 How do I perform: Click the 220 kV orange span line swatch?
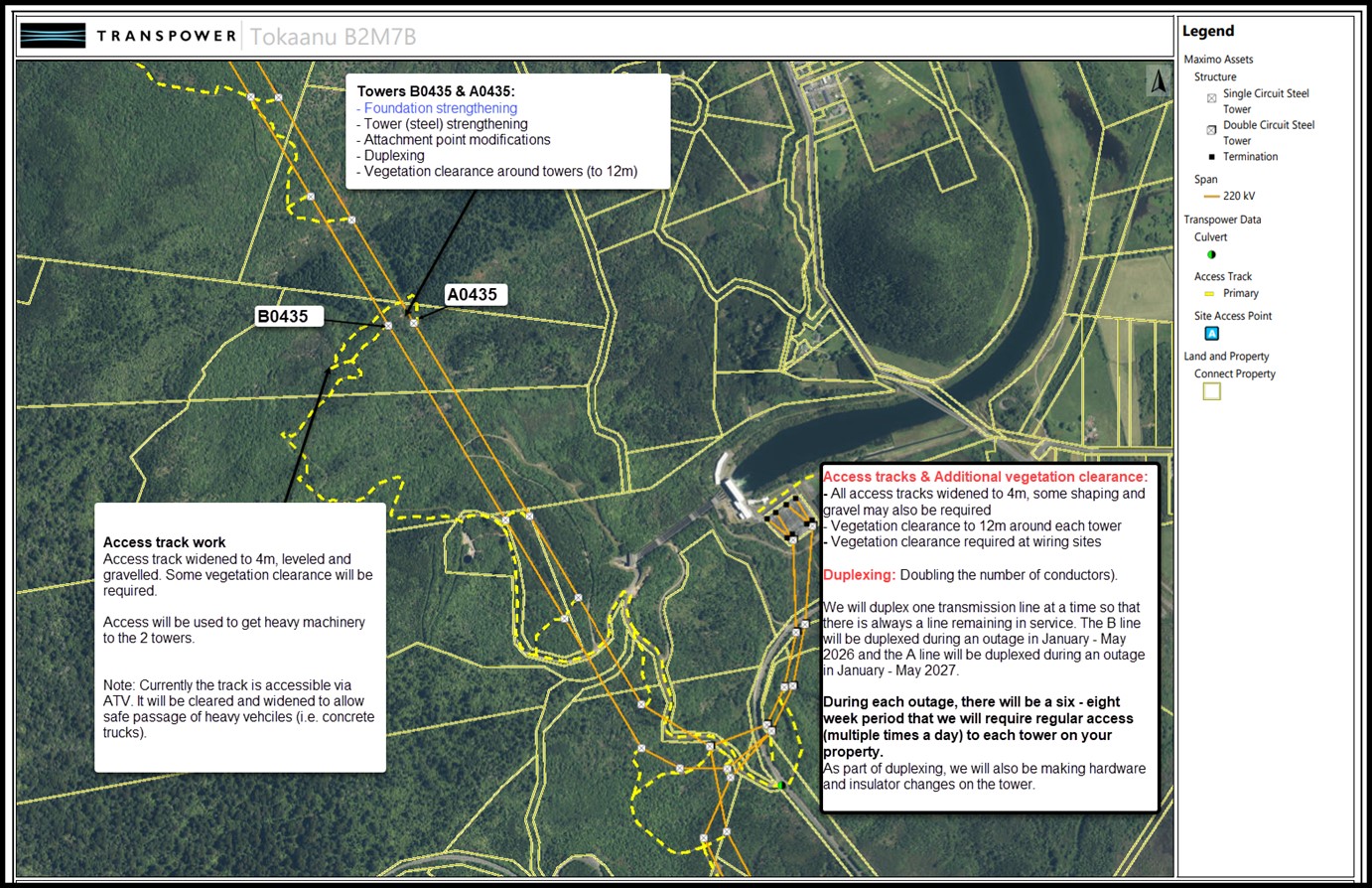click(x=1211, y=197)
